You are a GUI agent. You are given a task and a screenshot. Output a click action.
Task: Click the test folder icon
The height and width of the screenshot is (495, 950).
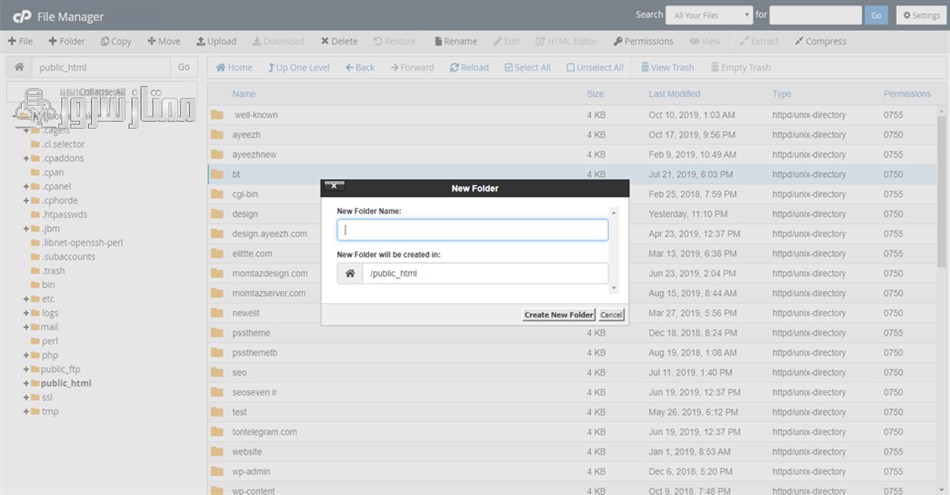click(x=217, y=412)
